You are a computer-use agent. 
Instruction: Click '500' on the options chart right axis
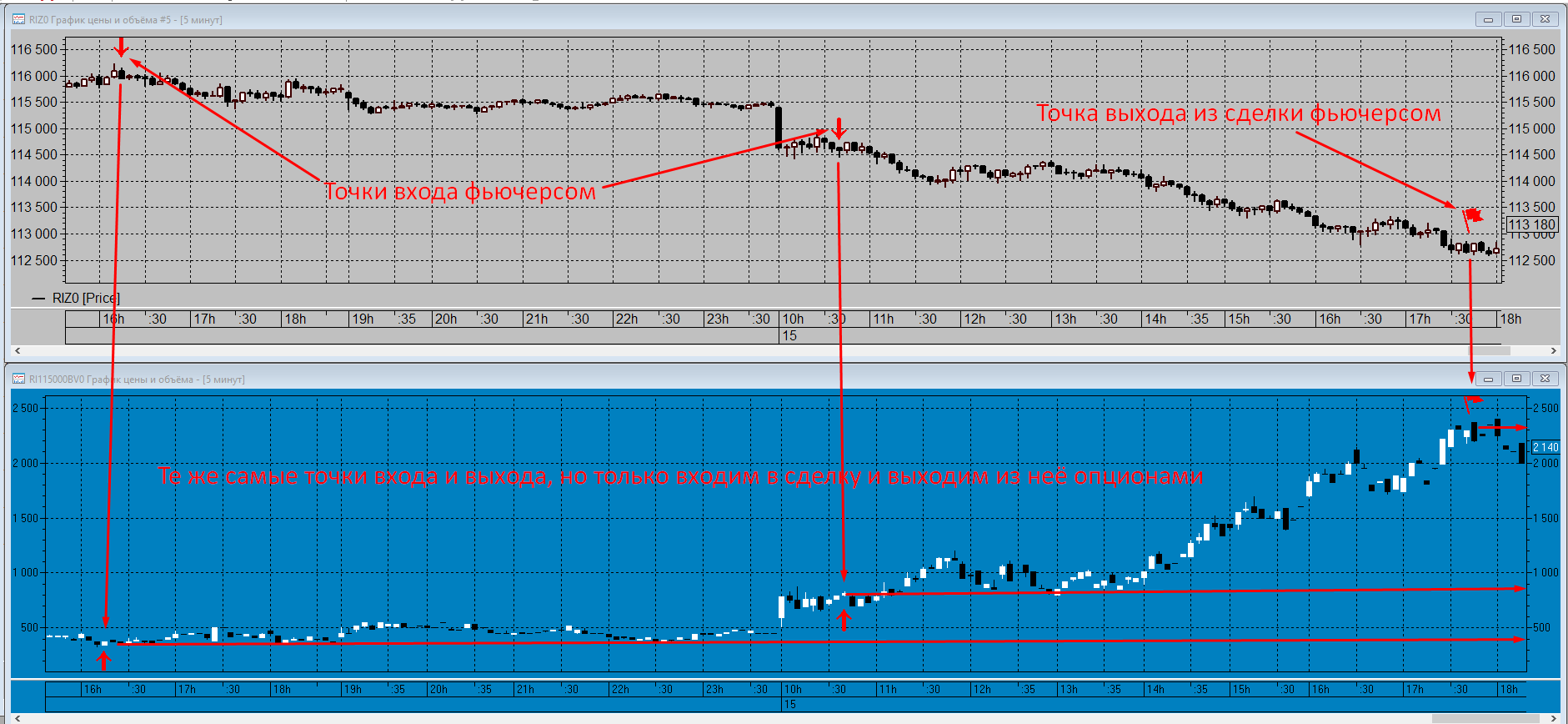coord(1542,627)
